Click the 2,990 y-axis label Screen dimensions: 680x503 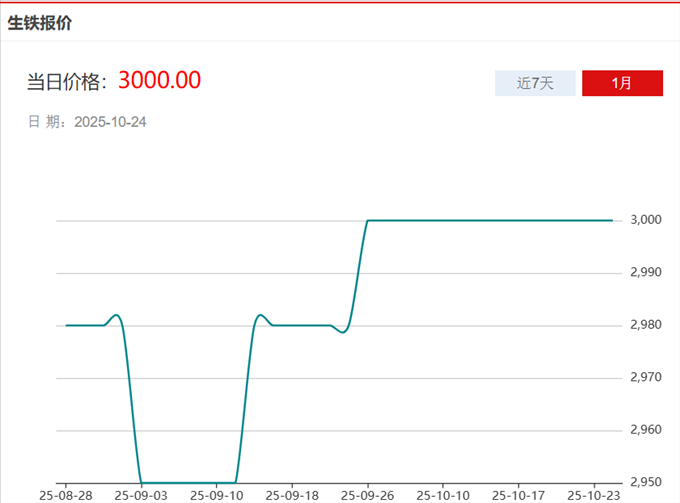pos(646,272)
